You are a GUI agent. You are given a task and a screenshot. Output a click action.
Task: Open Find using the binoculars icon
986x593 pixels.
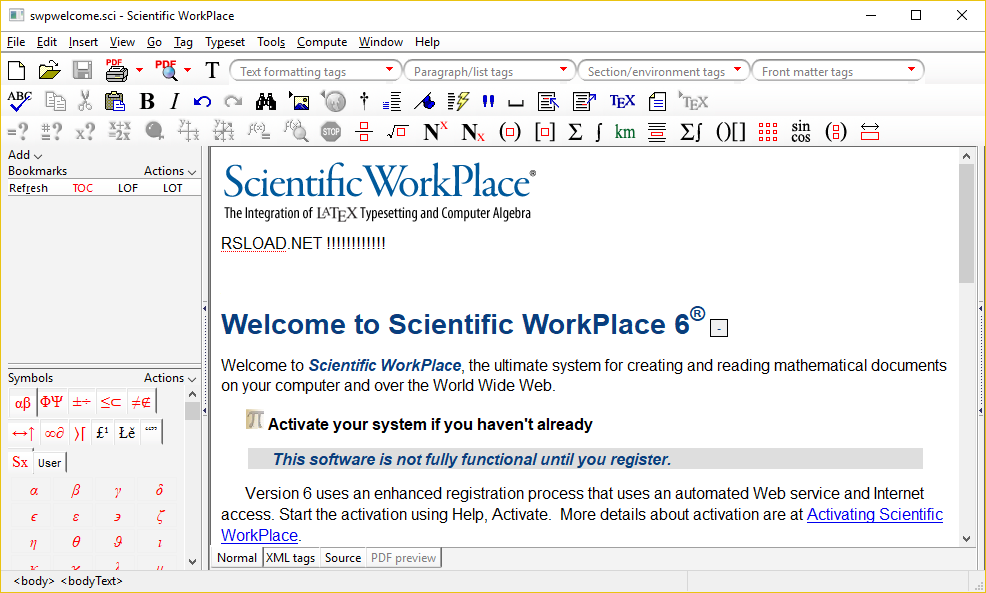(265, 101)
